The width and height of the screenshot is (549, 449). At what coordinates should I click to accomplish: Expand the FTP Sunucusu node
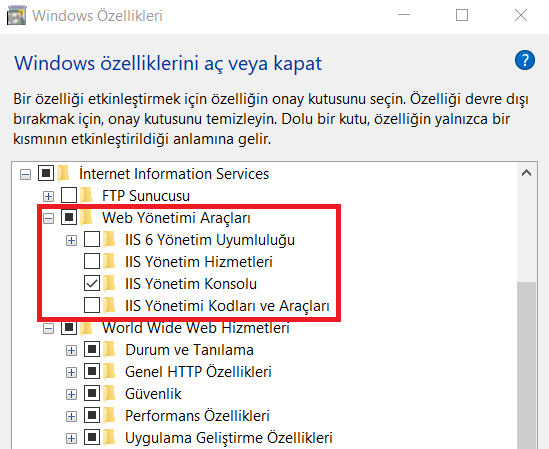coord(48,196)
